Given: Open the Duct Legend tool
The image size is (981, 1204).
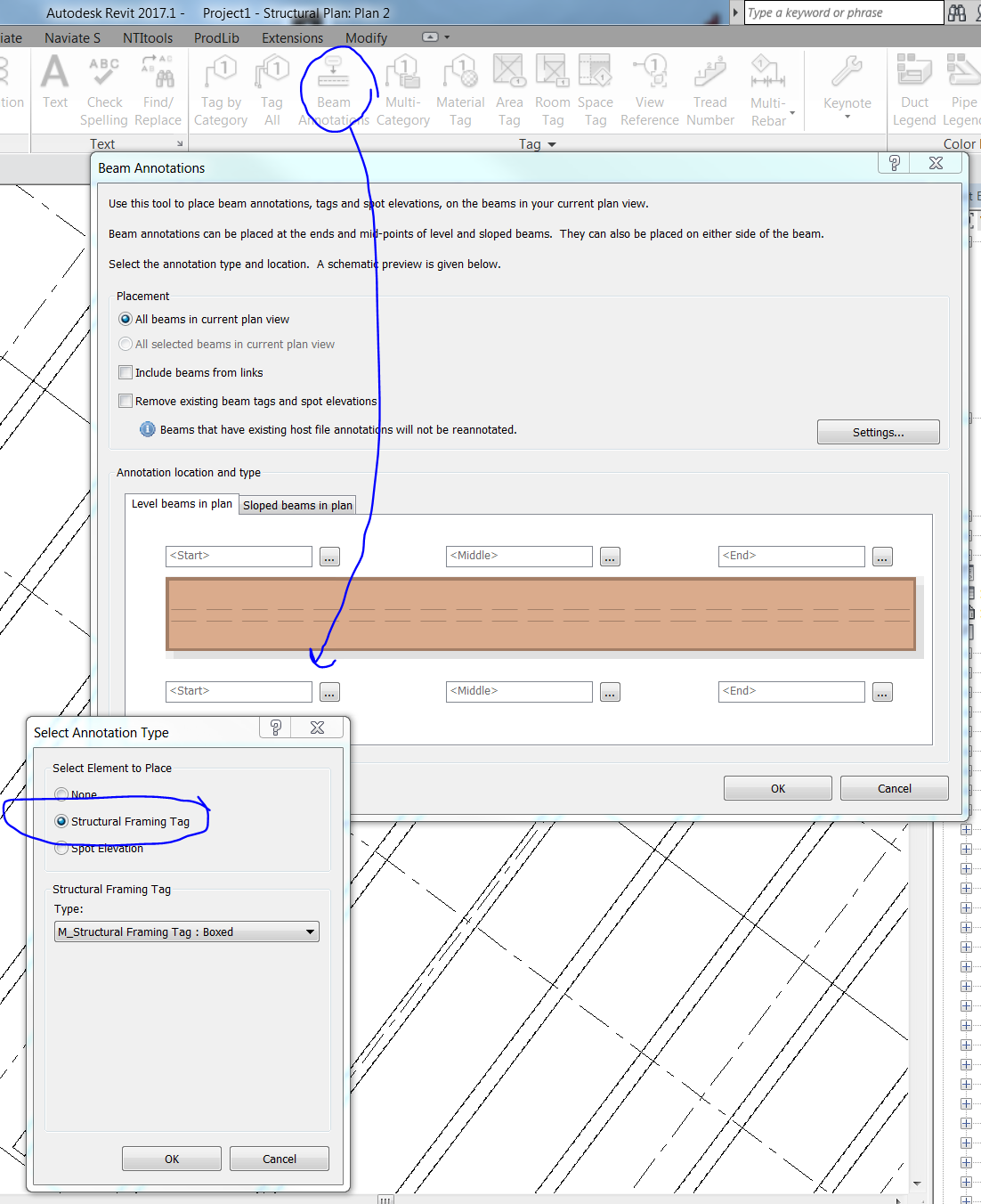Looking at the screenshot, I should (913, 89).
